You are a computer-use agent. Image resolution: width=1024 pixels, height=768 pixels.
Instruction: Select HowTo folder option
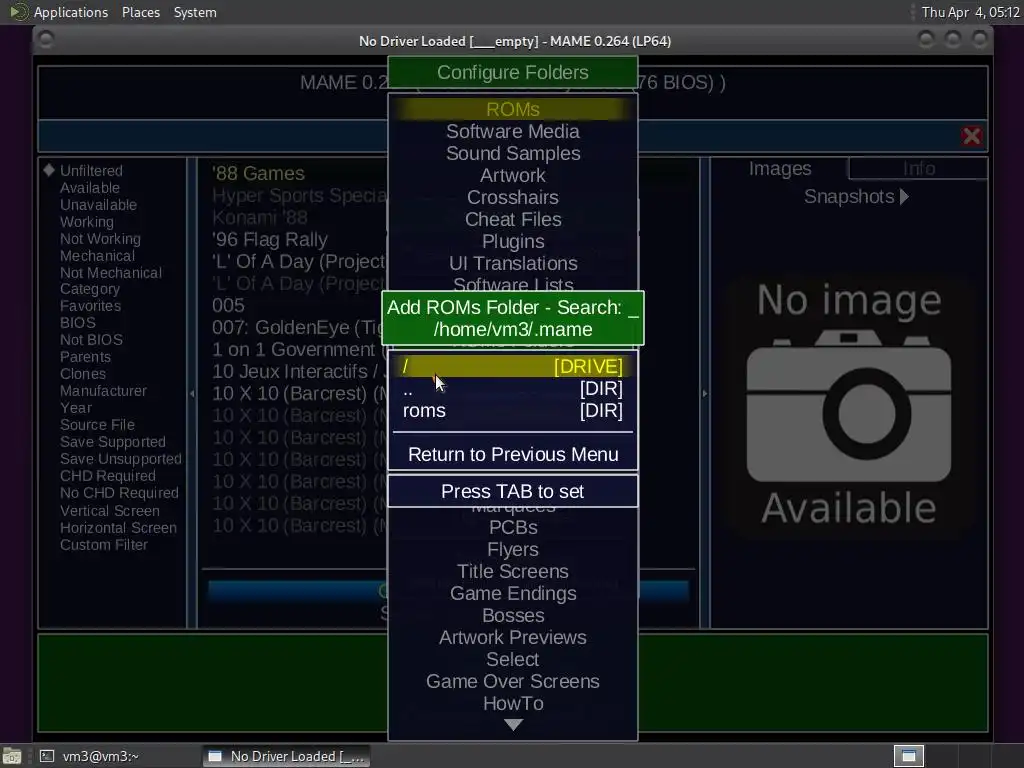tap(513, 703)
